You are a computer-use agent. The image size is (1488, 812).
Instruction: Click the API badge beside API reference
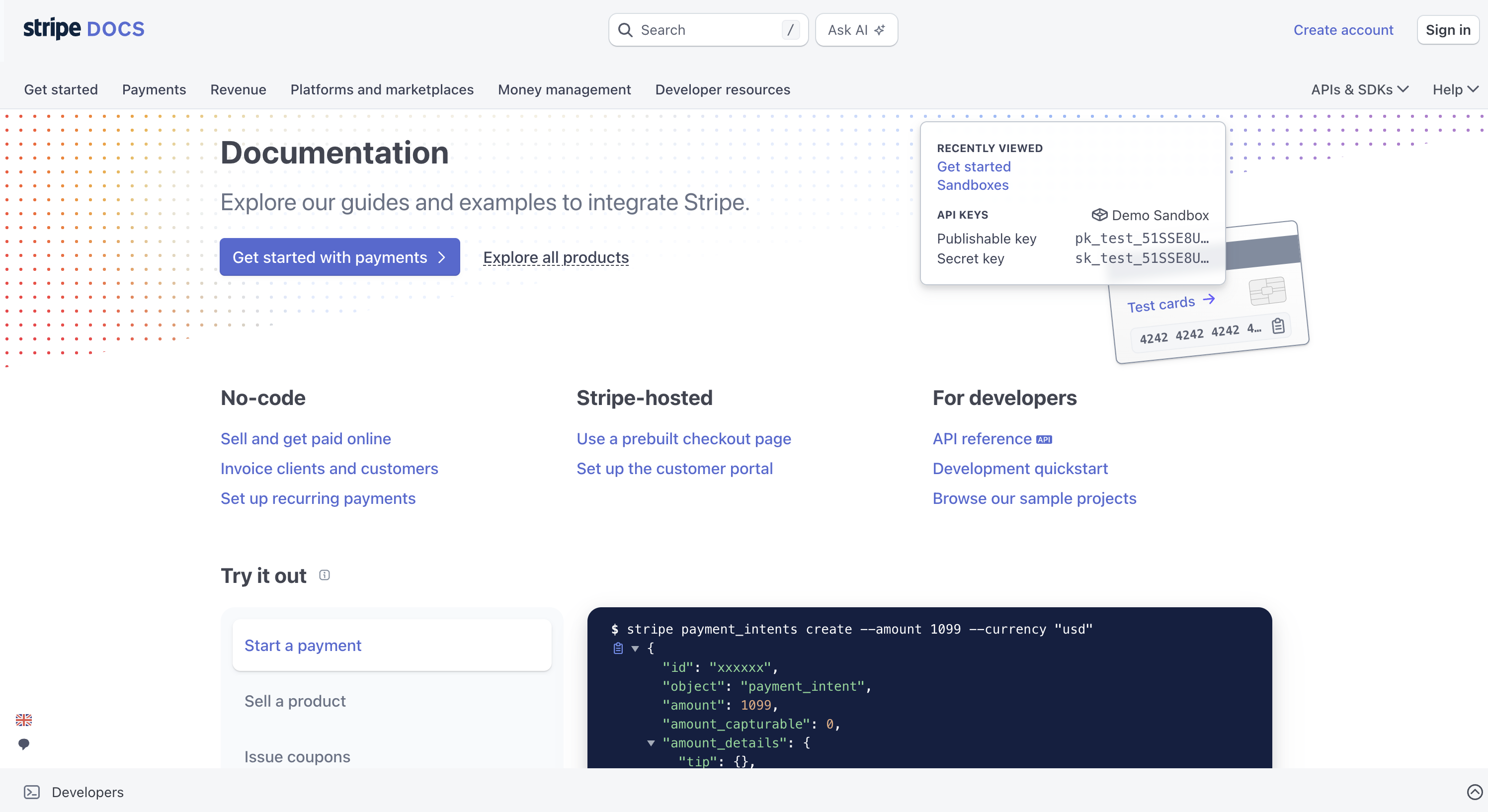[x=1043, y=439]
